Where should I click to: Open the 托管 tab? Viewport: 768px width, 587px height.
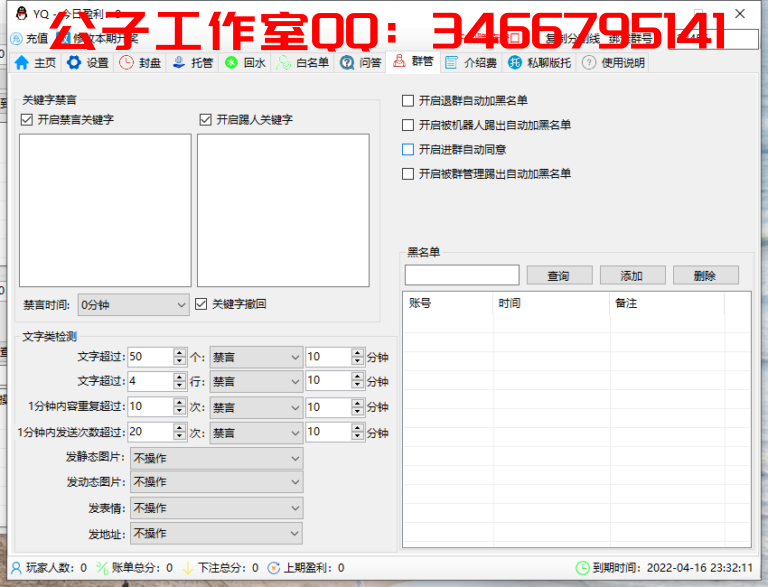tap(193, 63)
